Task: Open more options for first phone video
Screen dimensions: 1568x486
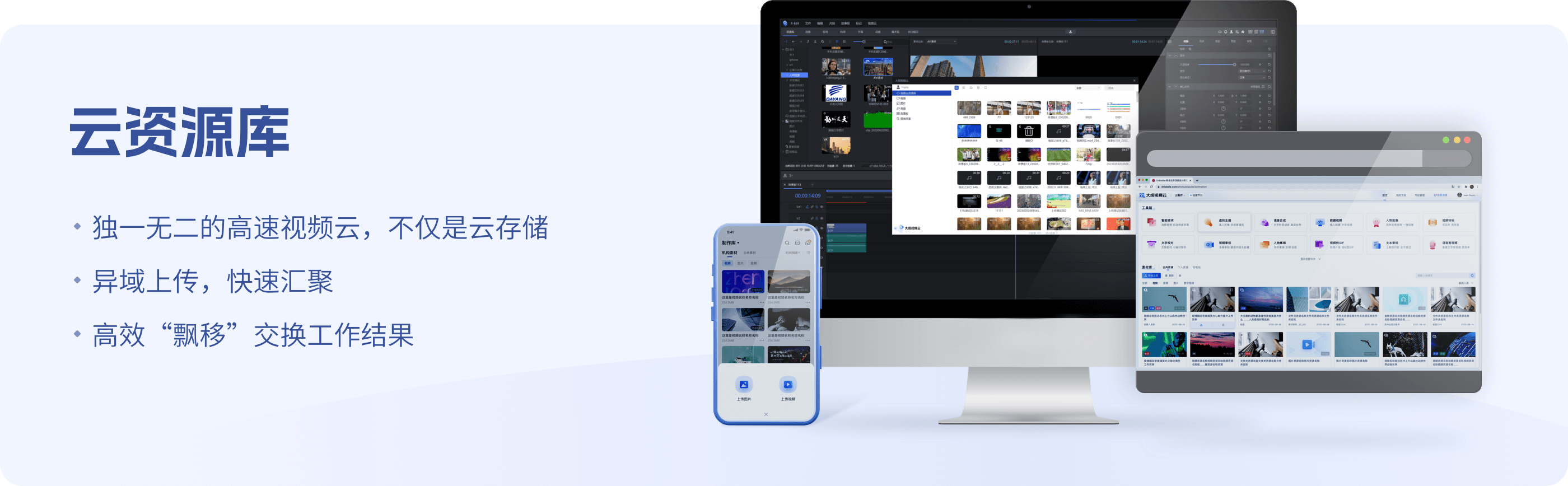Action: [762, 302]
